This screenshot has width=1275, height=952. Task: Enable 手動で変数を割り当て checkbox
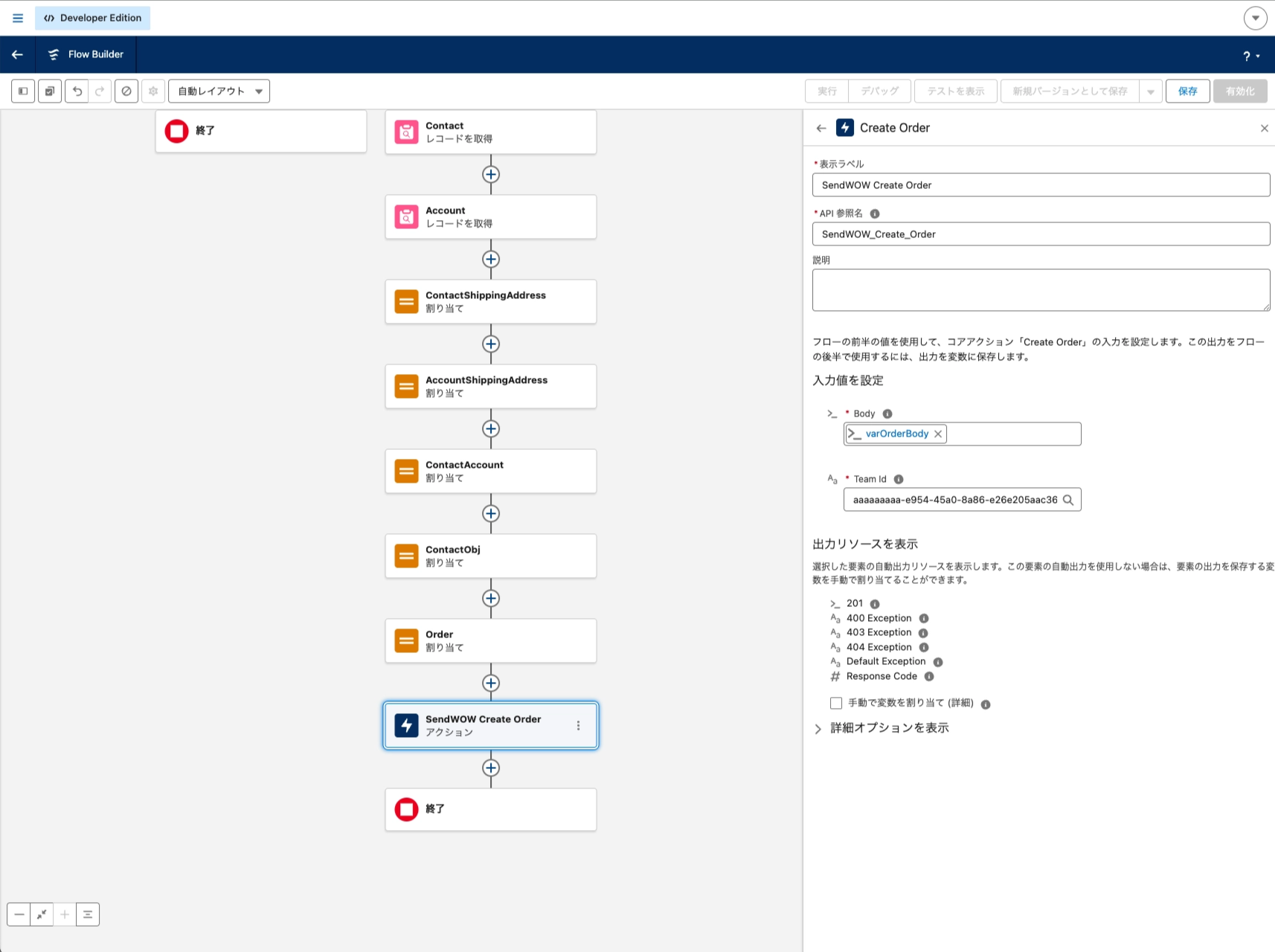pos(836,703)
